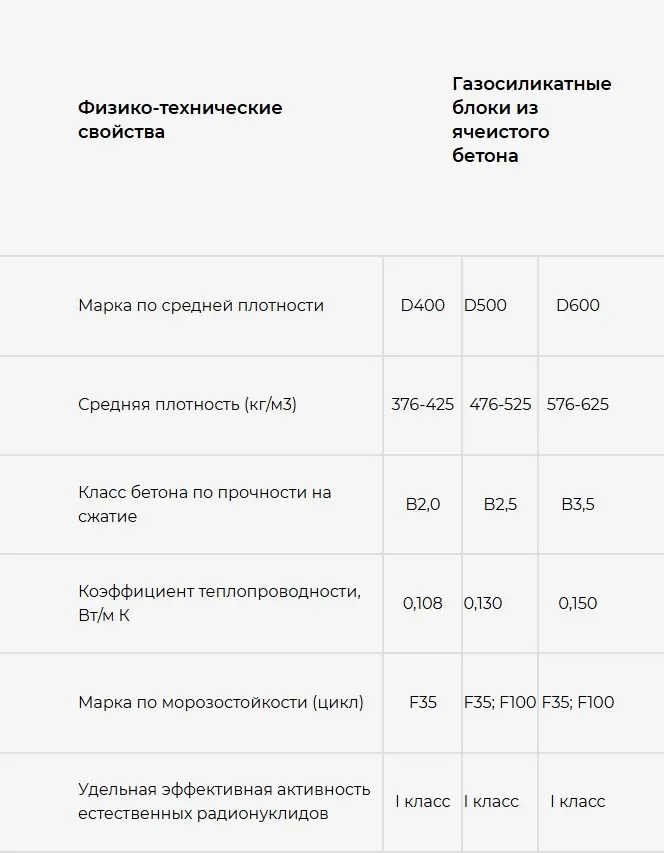
Task: Select 'Удельная эффективная активность естественных радионуклидов' label
Action: pyautogui.click(x=224, y=802)
